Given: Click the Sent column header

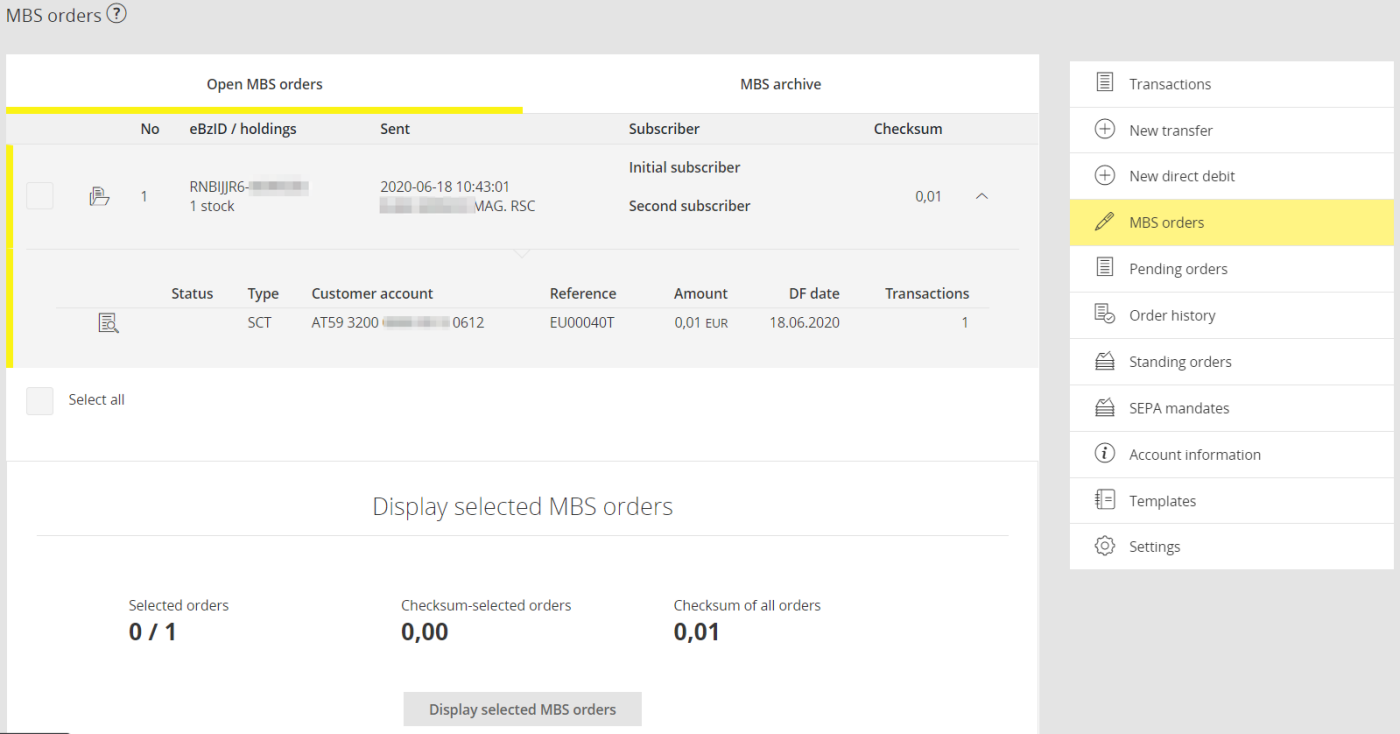Looking at the screenshot, I should 395,129.
